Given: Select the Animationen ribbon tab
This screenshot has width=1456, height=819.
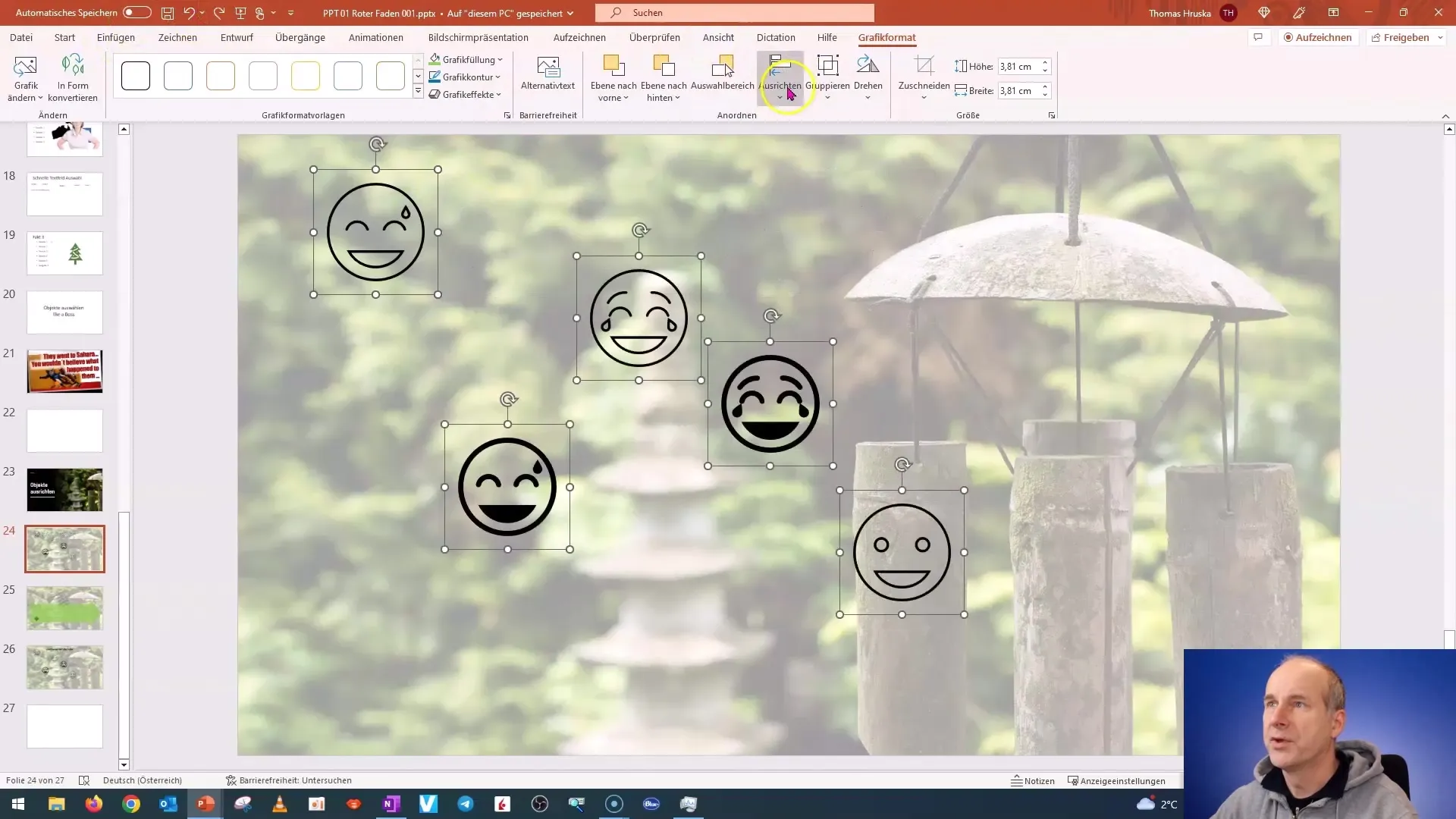Looking at the screenshot, I should [376, 37].
